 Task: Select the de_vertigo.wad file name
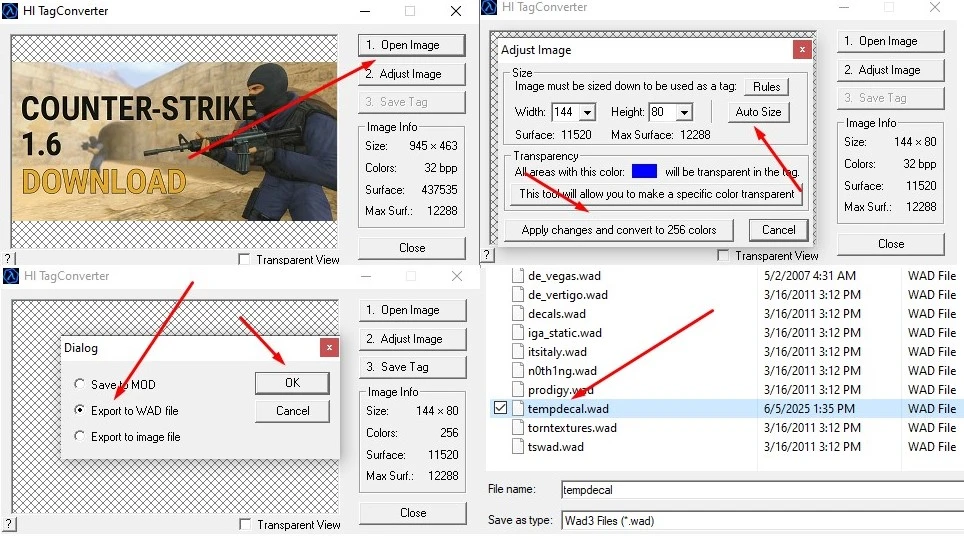tap(567, 295)
